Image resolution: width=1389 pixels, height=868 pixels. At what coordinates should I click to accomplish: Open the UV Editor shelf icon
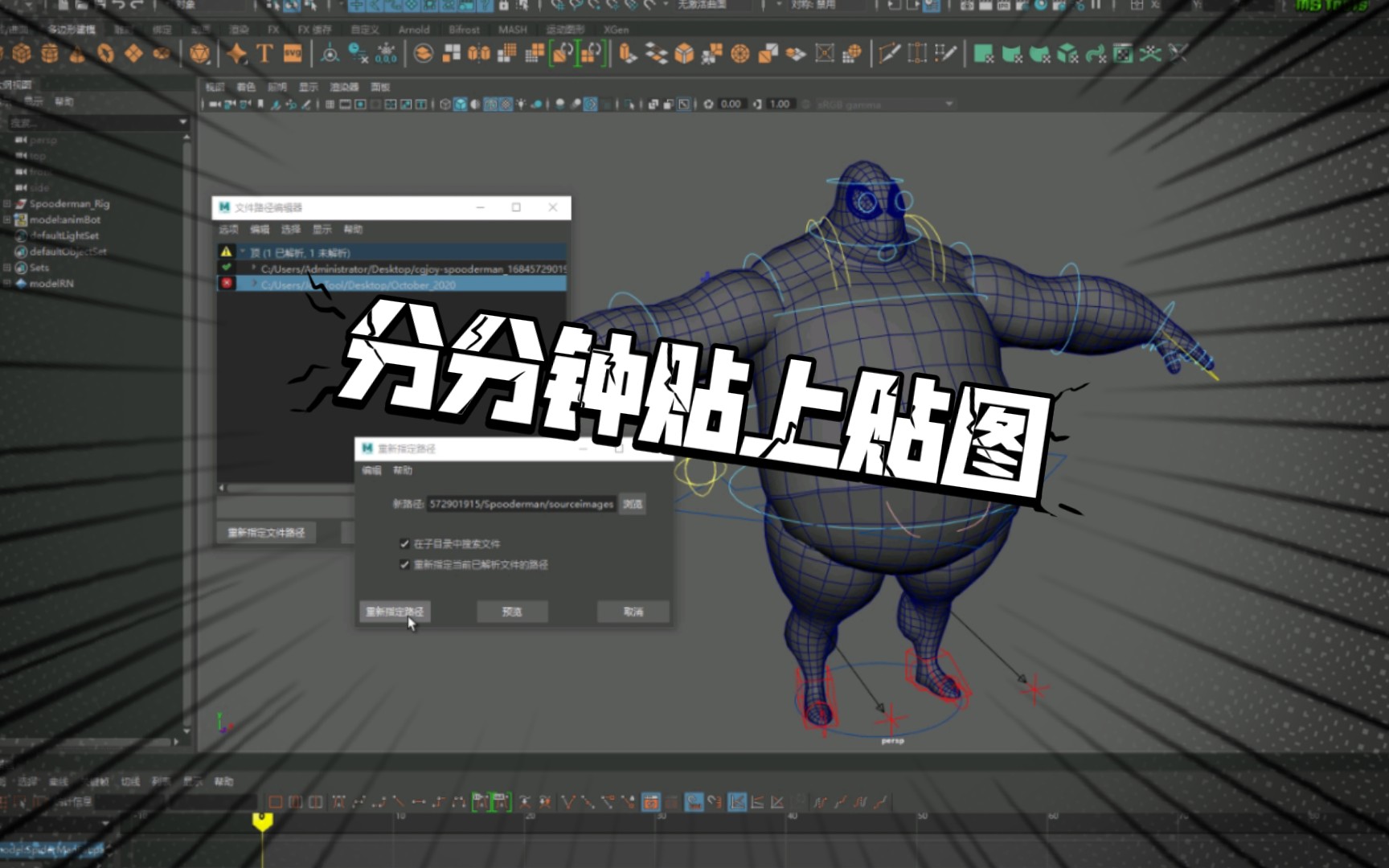(1123, 54)
